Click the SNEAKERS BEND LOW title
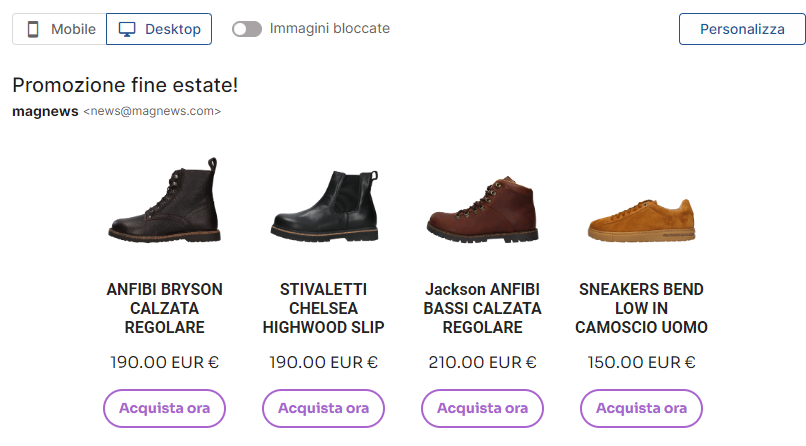806x446 pixels. [x=641, y=308]
